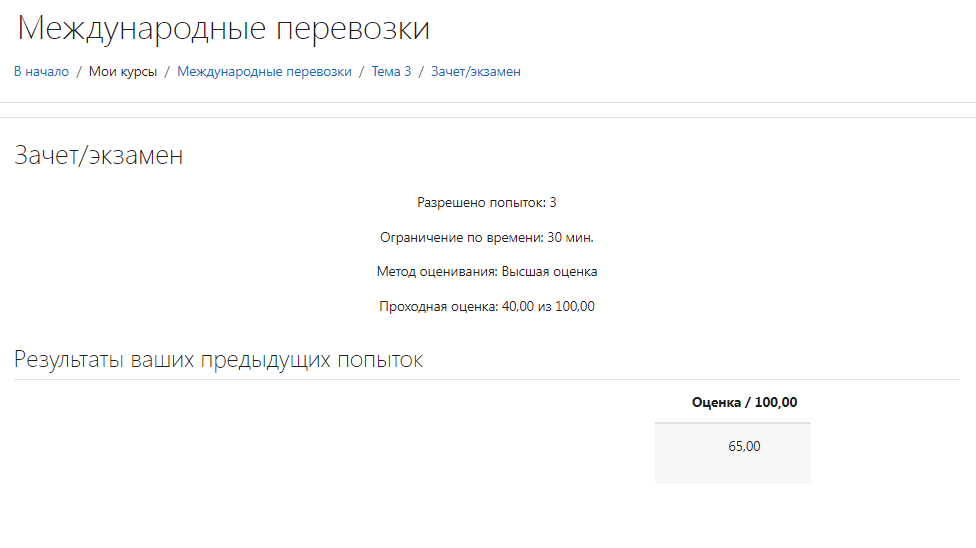Open the 'Тема 3' breadcrumb link
976x548 pixels.
392,72
